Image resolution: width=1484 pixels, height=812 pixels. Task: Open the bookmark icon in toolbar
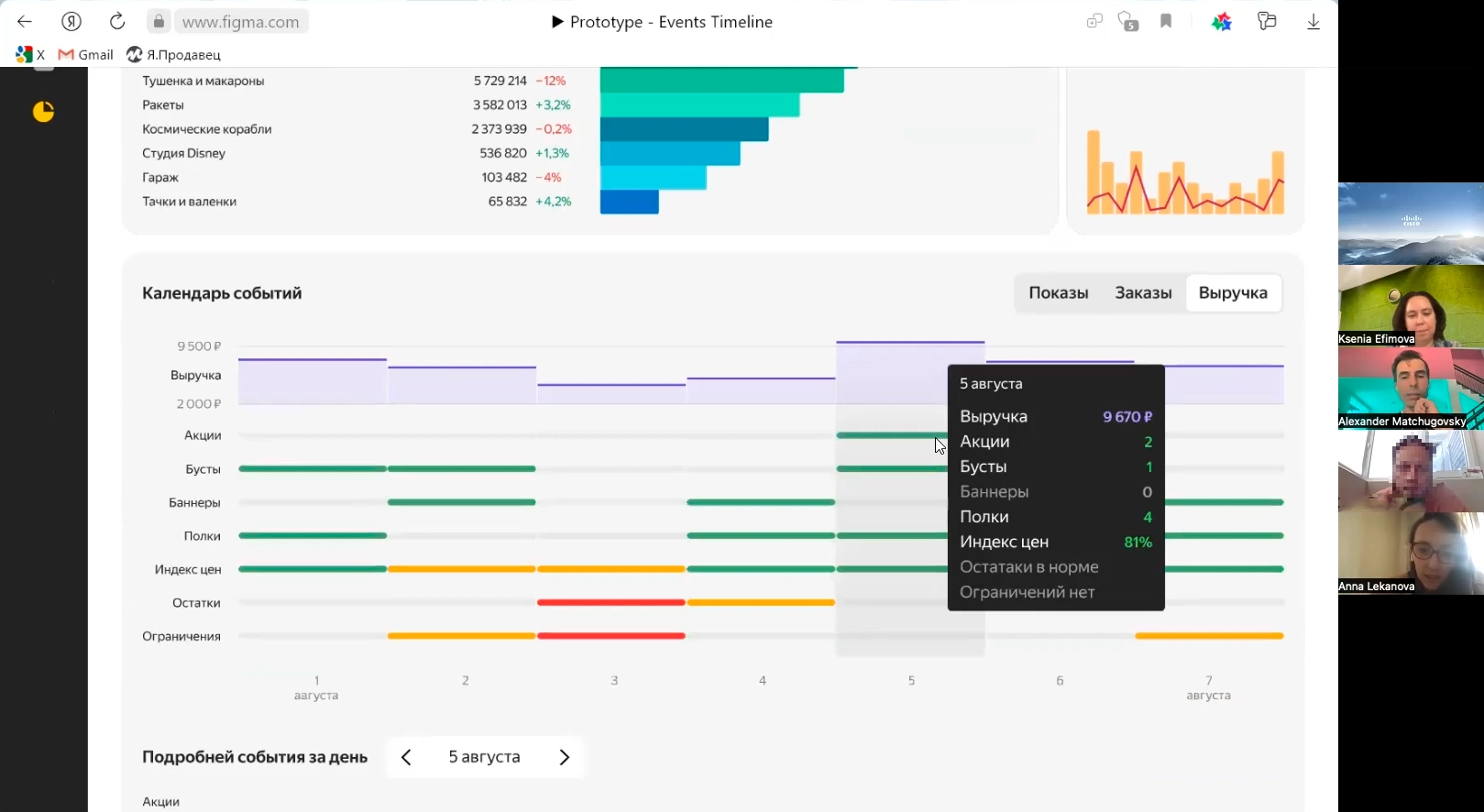pyautogui.click(x=1166, y=21)
